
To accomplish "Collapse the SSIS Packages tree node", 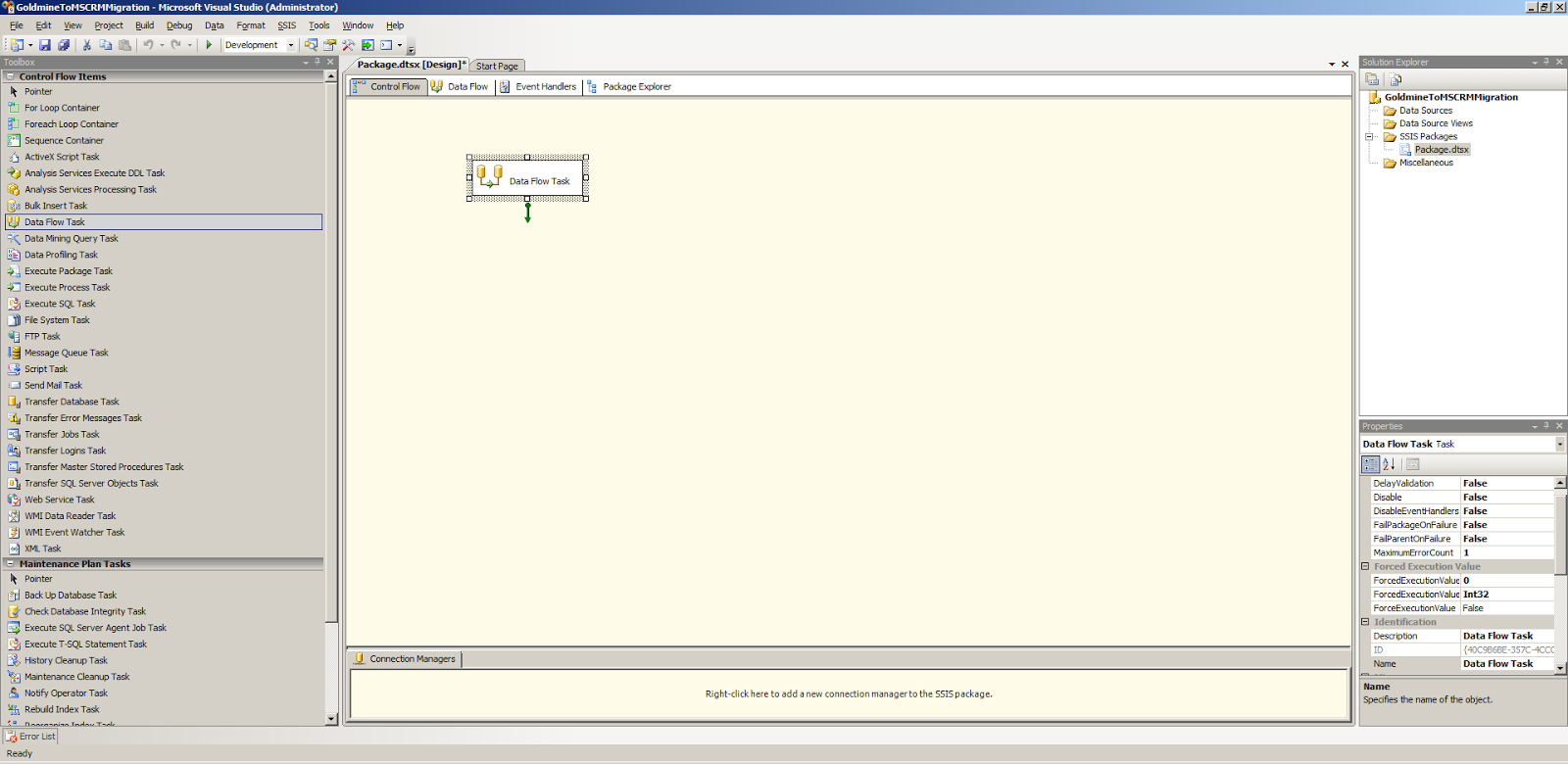I will pos(1369,137).
